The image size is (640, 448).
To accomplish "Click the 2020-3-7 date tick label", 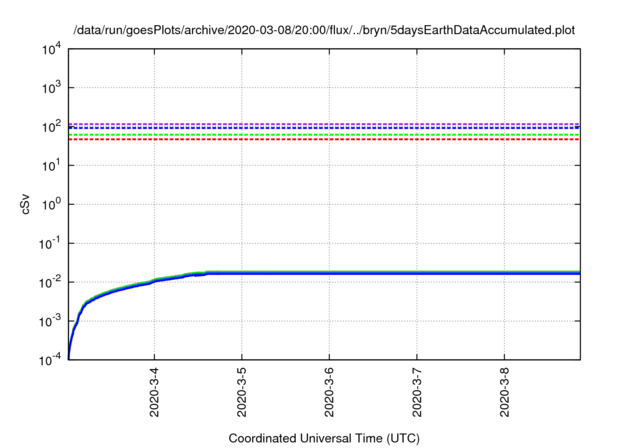I will (x=417, y=392).
